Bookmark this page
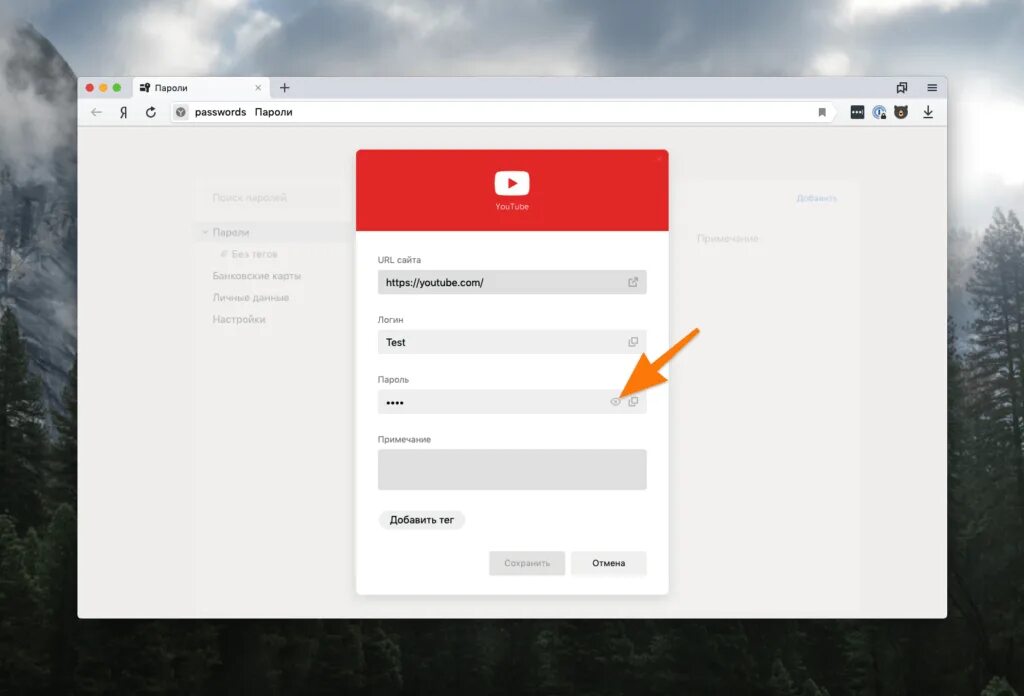Screen dimensions: 1024x696 (822, 112)
